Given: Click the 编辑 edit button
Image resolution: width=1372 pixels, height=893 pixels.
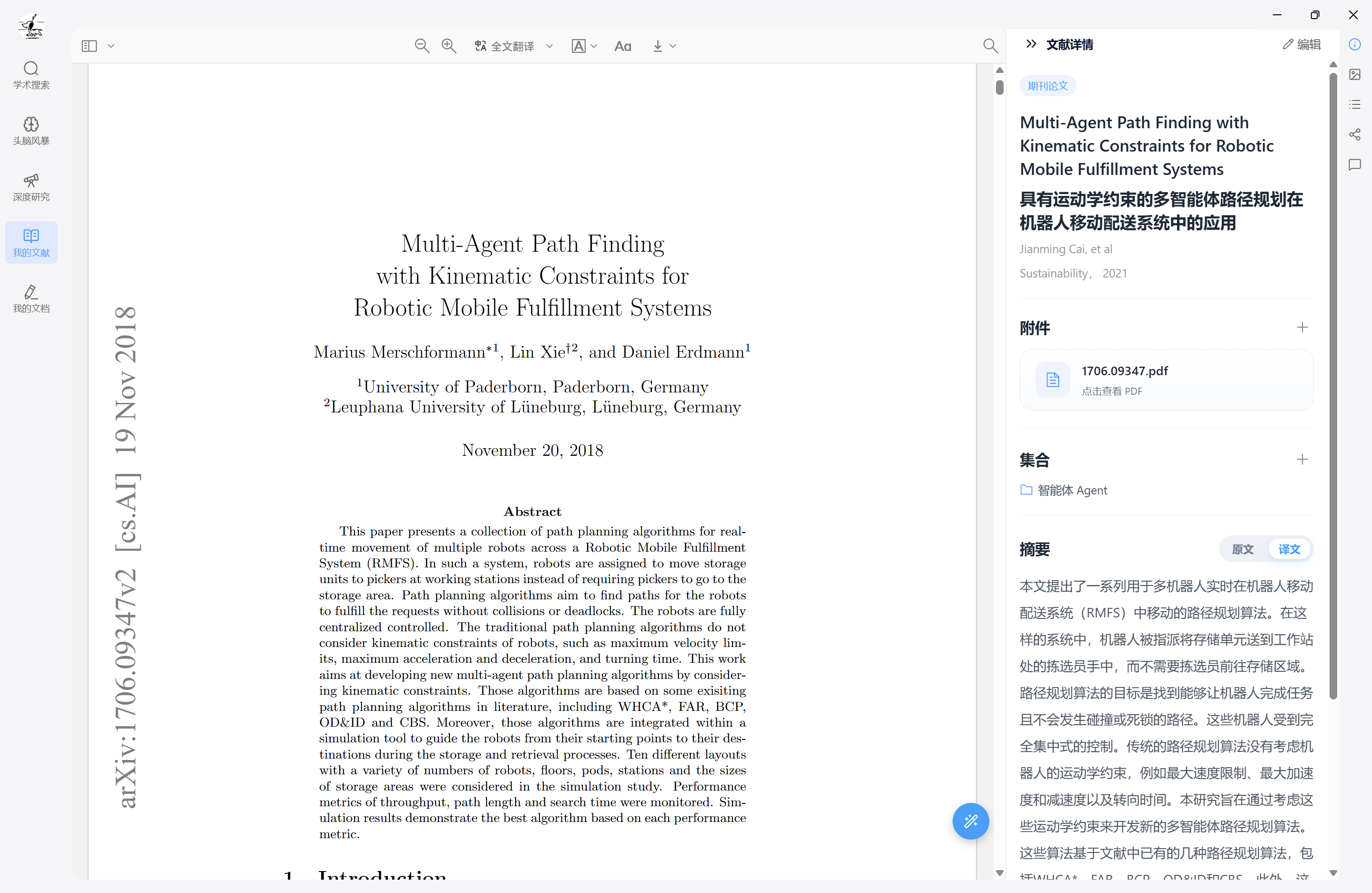Looking at the screenshot, I should point(1301,44).
